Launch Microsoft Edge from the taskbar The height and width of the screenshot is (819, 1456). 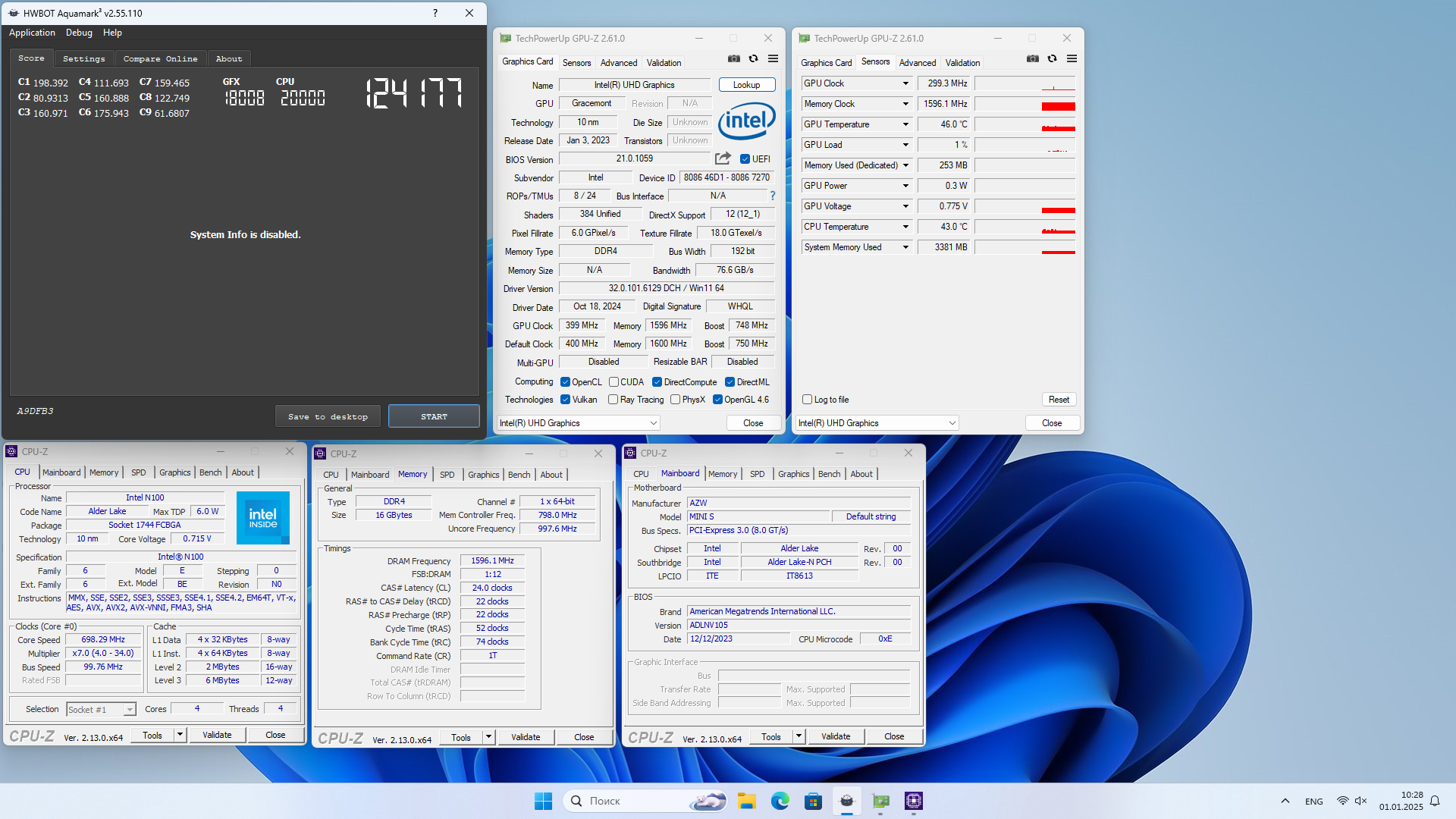coord(780,801)
